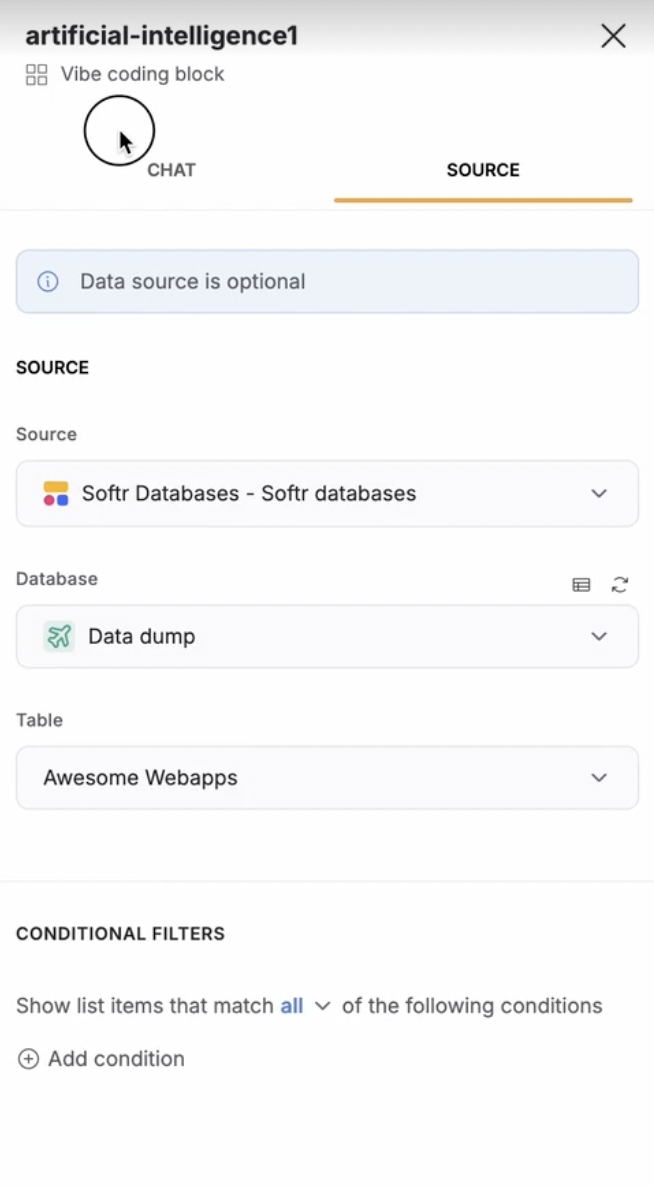Switch to the CHAT tab
Image resolution: width=654 pixels, height=1186 pixels.
(x=171, y=170)
